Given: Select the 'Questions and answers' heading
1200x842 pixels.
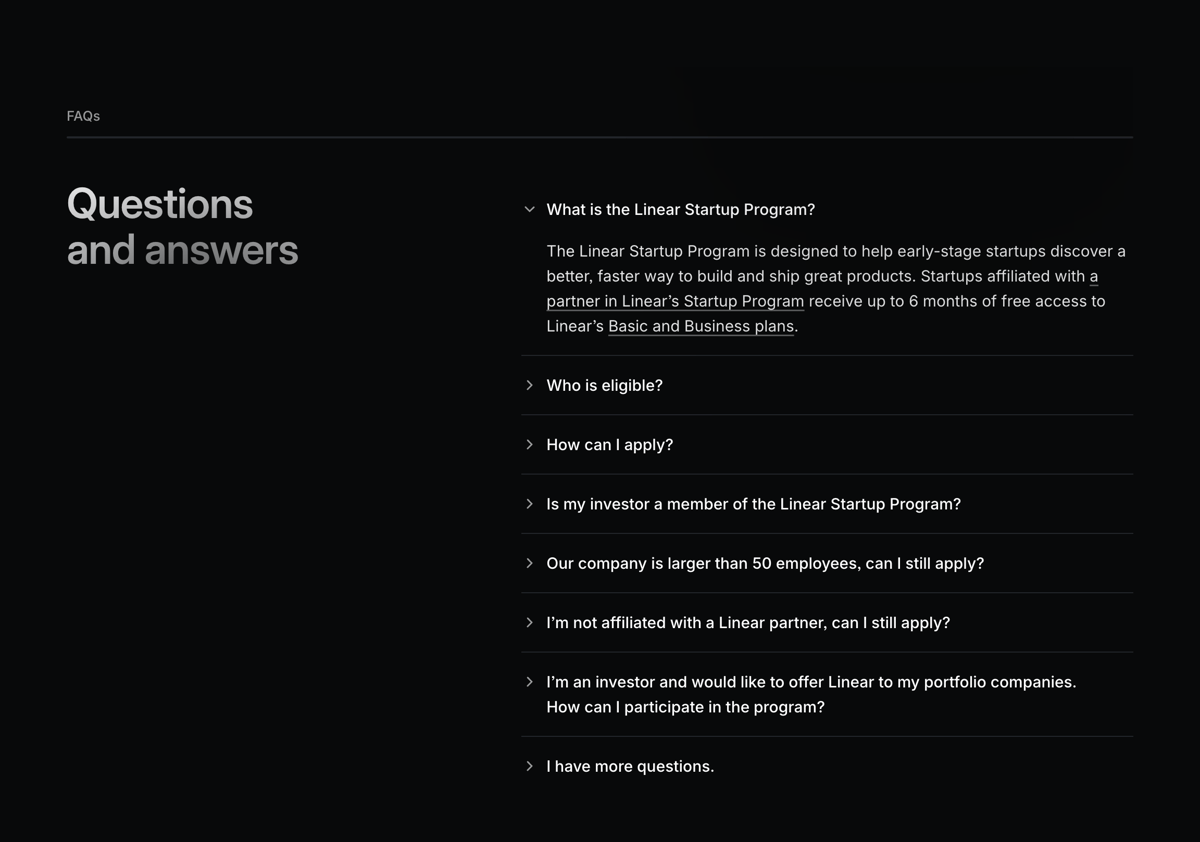Looking at the screenshot, I should (x=181, y=227).
